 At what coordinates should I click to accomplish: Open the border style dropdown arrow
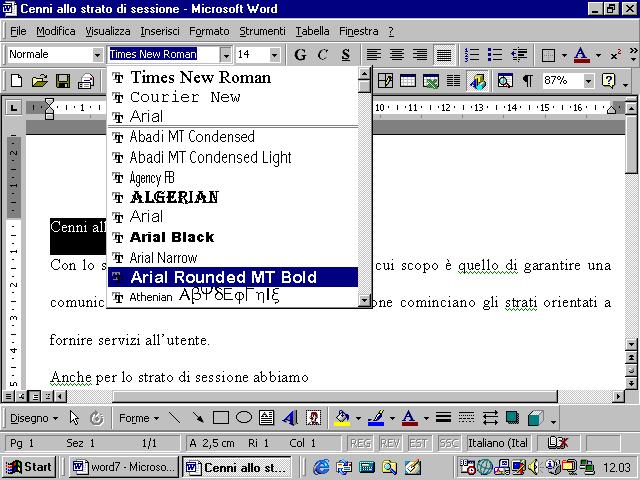click(564, 55)
